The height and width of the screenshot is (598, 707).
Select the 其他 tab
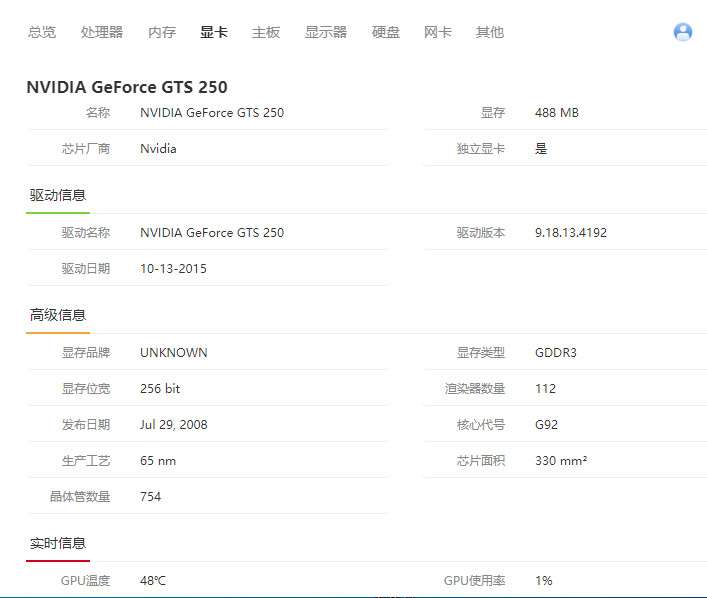coord(490,32)
